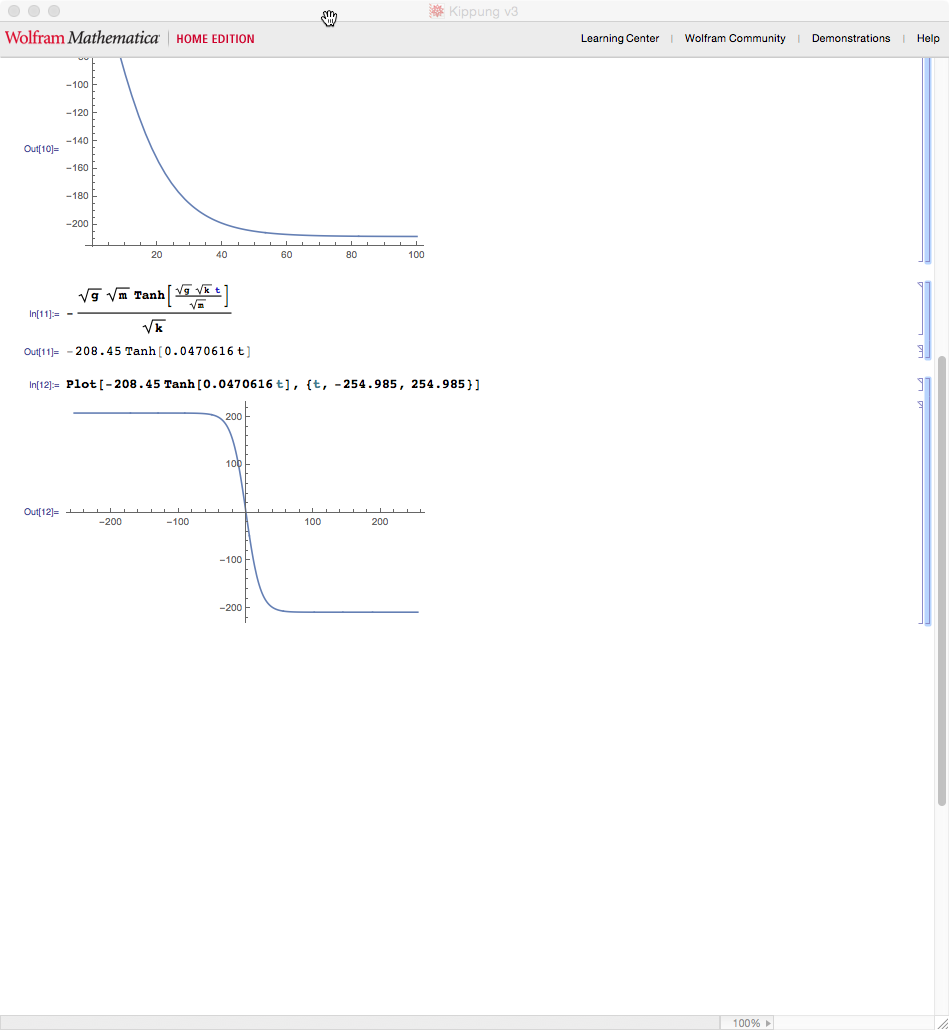
Task: Click the Tanh fraction formula in In[11]
Action: [154, 309]
